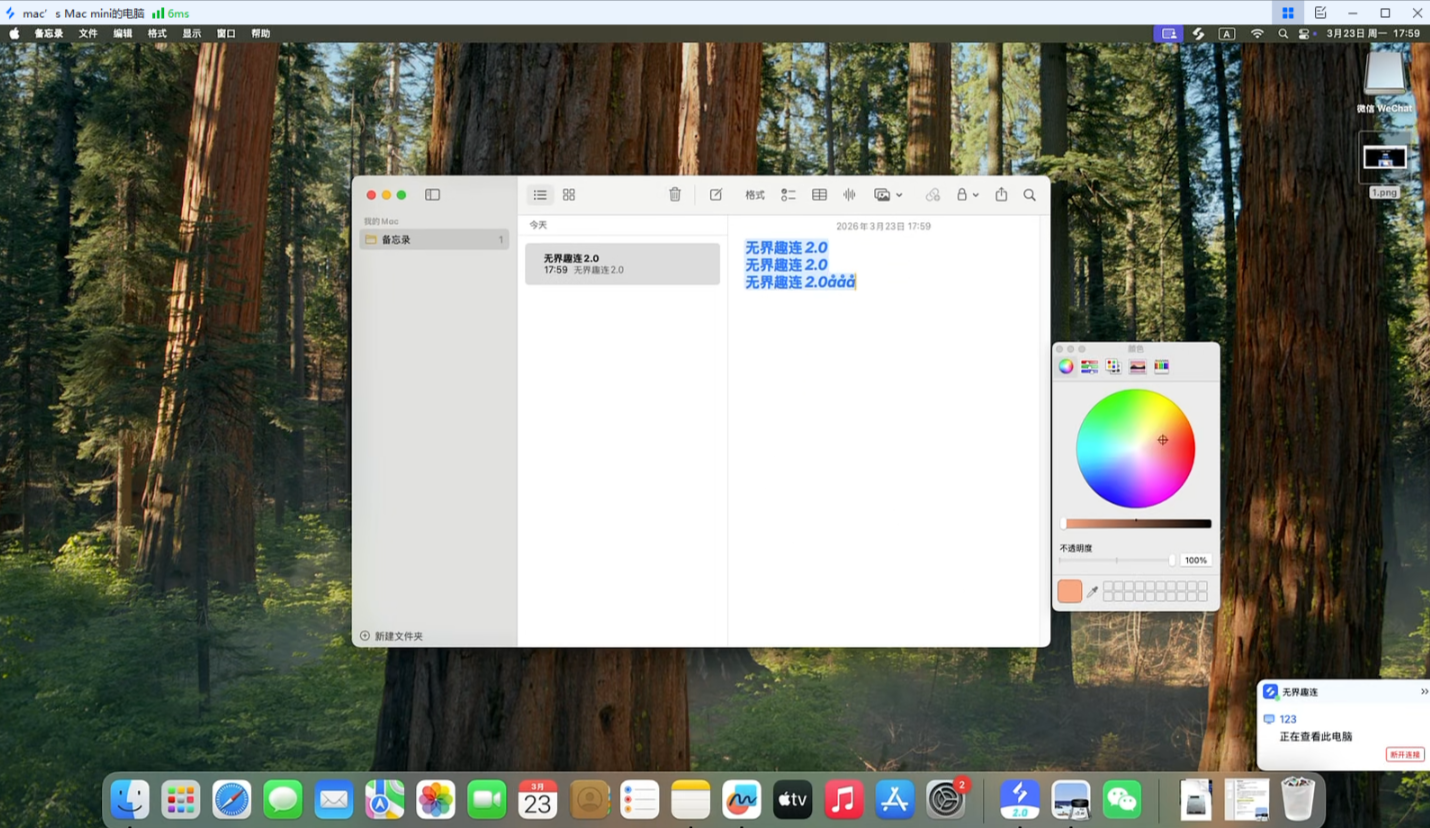
Task: Start audio transcription with the waveform icon
Action: (x=849, y=195)
